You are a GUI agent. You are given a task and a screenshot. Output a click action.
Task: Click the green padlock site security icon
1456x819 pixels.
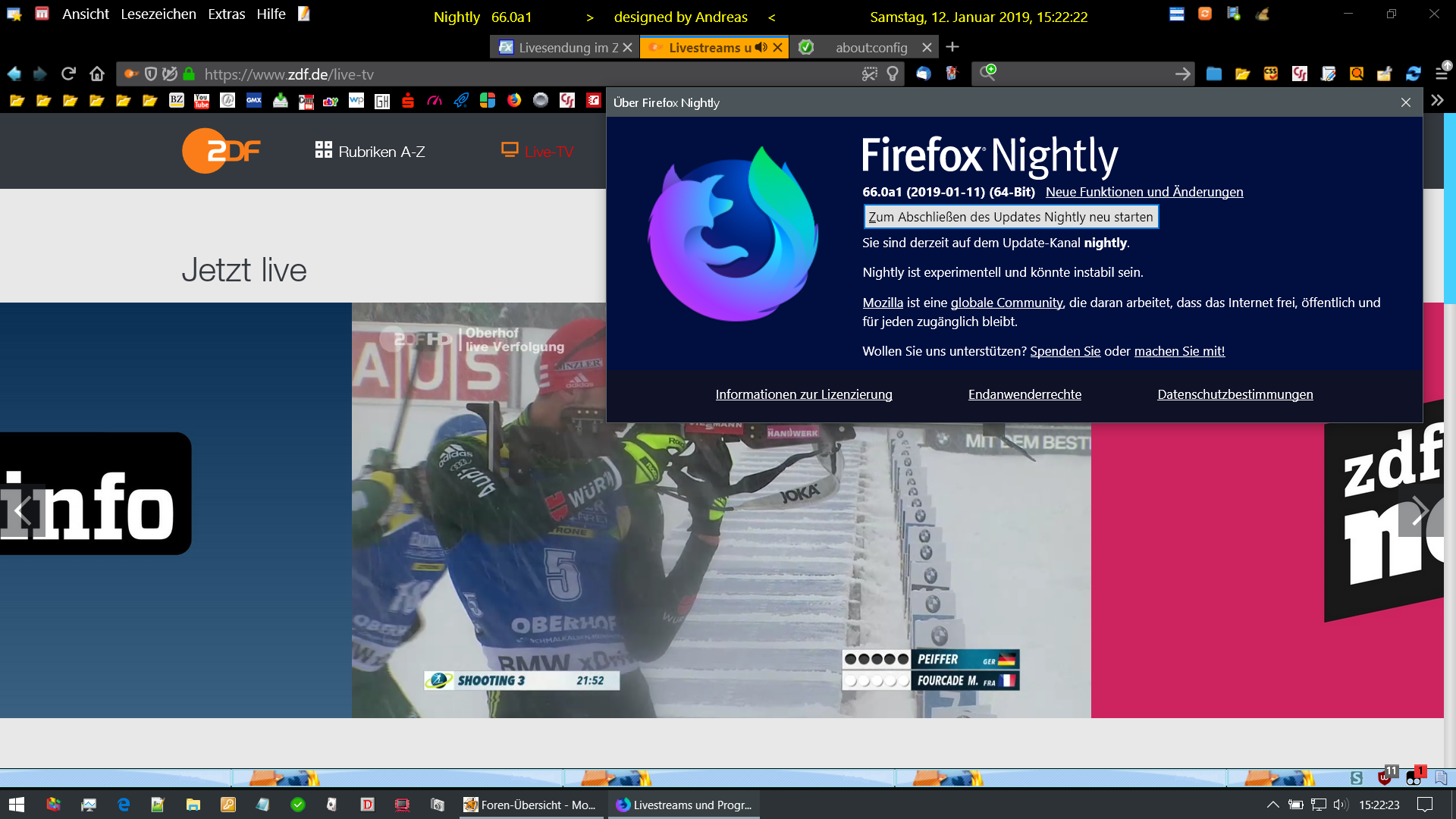[190, 74]
